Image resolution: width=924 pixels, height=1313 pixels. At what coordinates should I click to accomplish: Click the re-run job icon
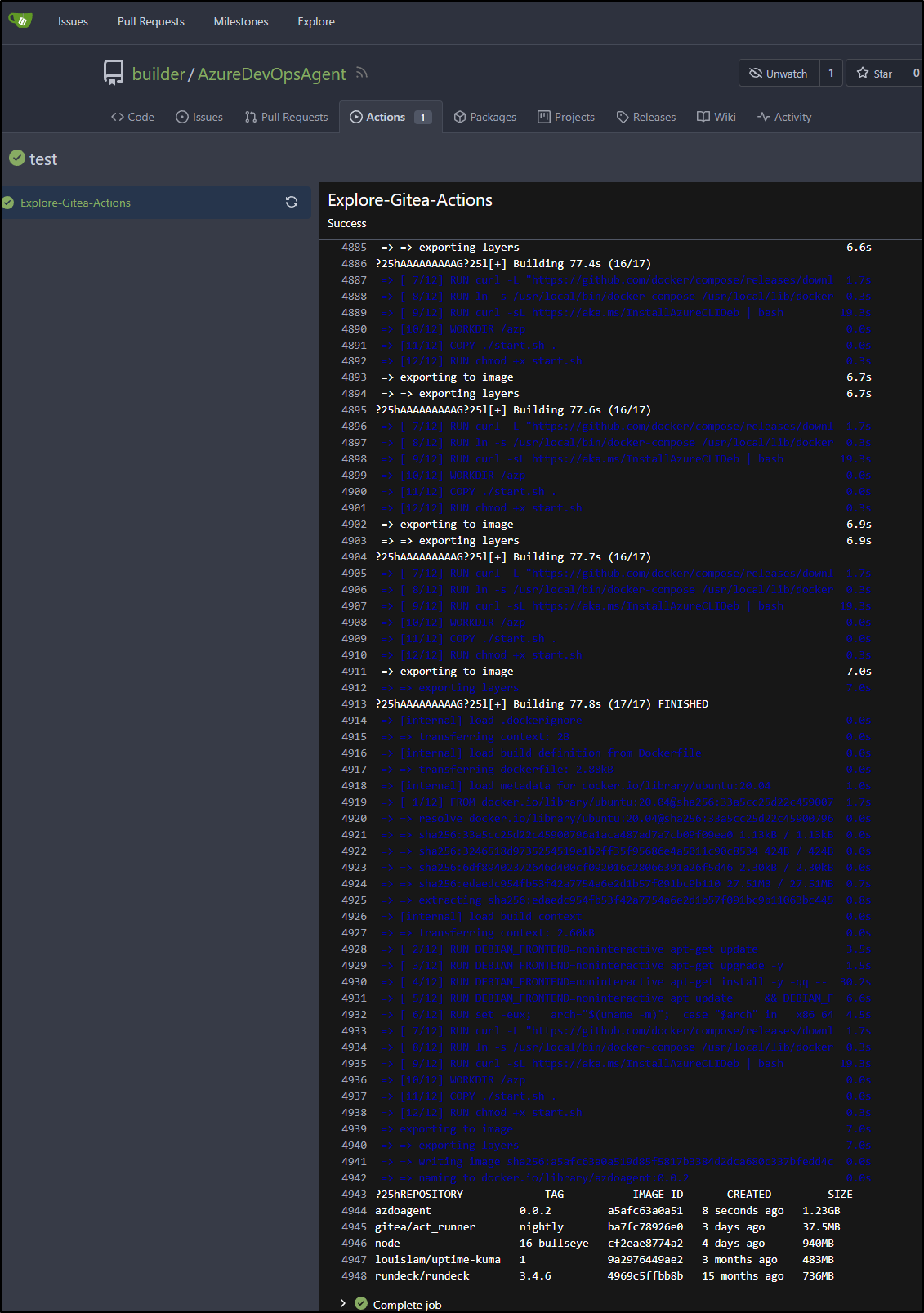(x=292, y=203)
